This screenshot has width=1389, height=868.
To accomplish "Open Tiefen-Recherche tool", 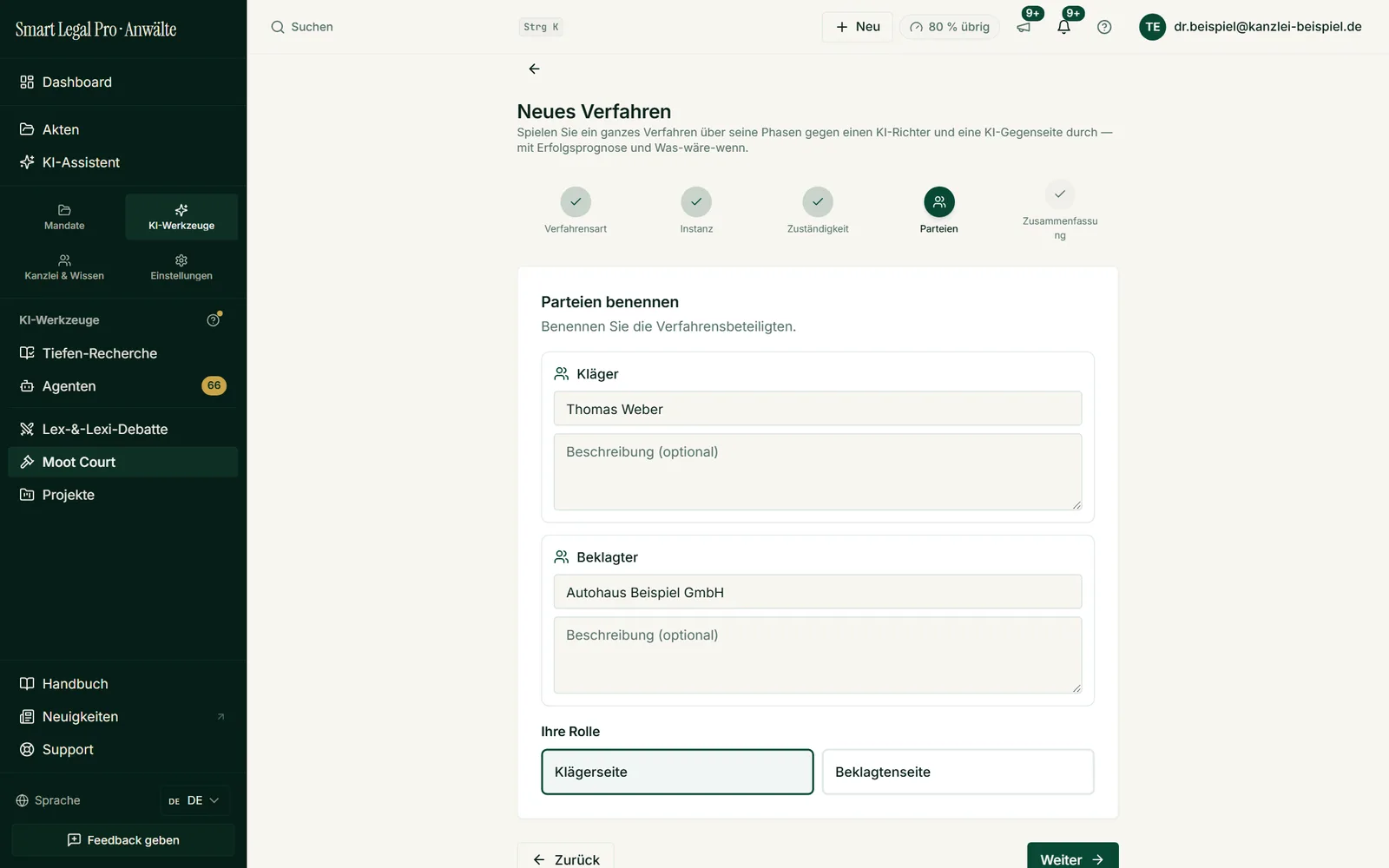I will click(x=123, y=353).
